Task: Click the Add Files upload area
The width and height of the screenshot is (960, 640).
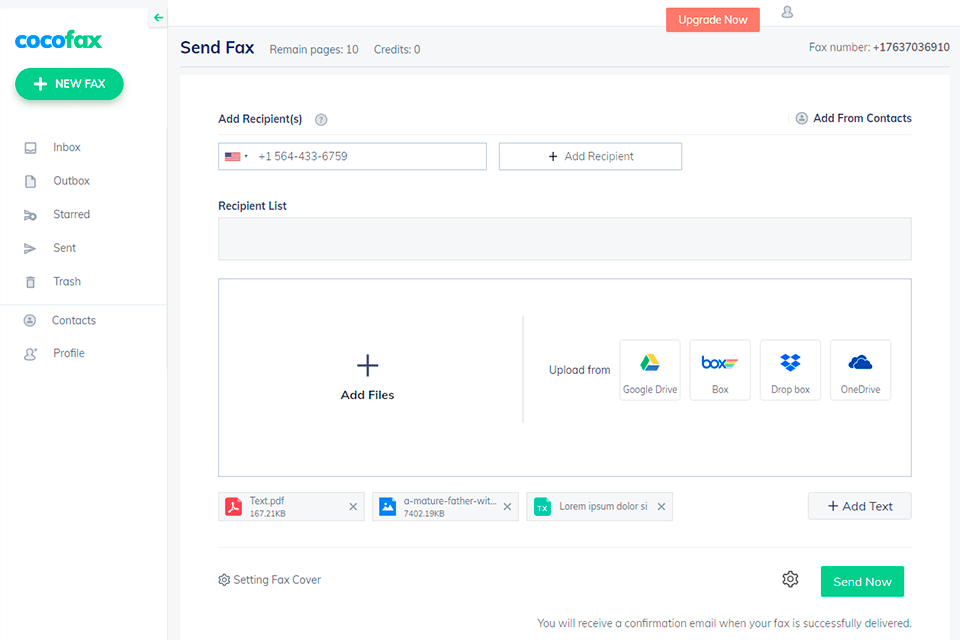Action: pyautogui.click(x=367, y=377)
